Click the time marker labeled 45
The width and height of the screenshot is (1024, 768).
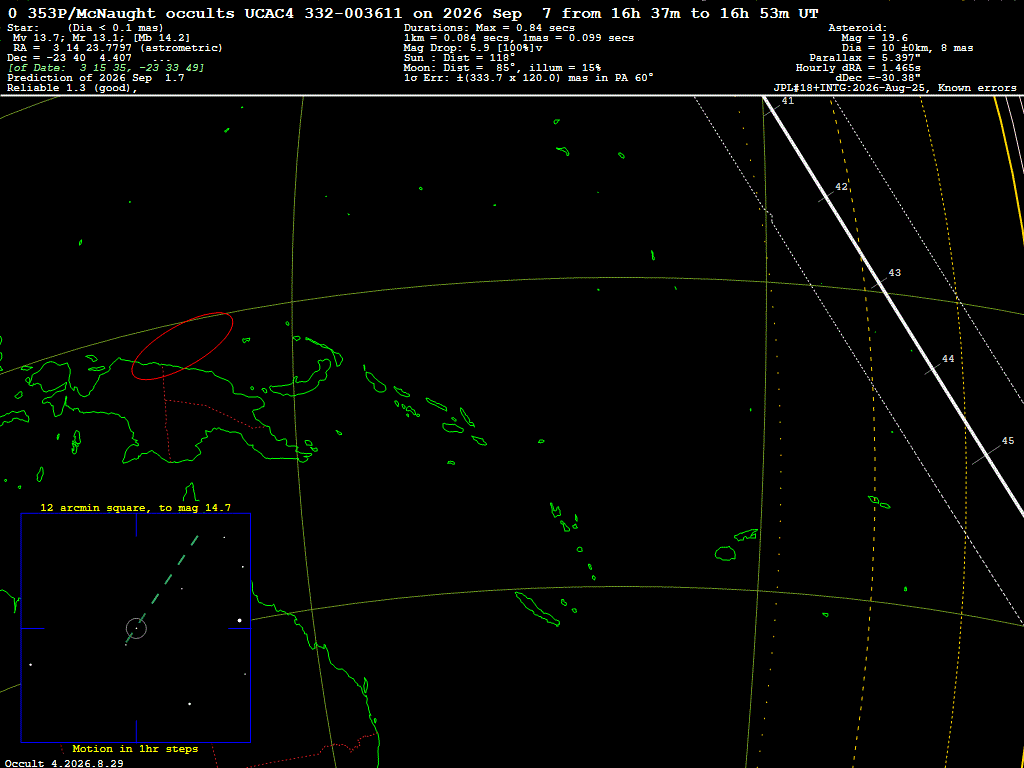1008,441
